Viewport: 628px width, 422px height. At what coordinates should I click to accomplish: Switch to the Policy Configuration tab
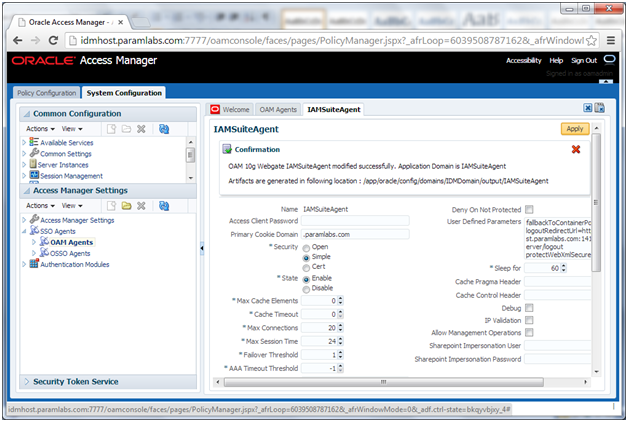point(46,93)
